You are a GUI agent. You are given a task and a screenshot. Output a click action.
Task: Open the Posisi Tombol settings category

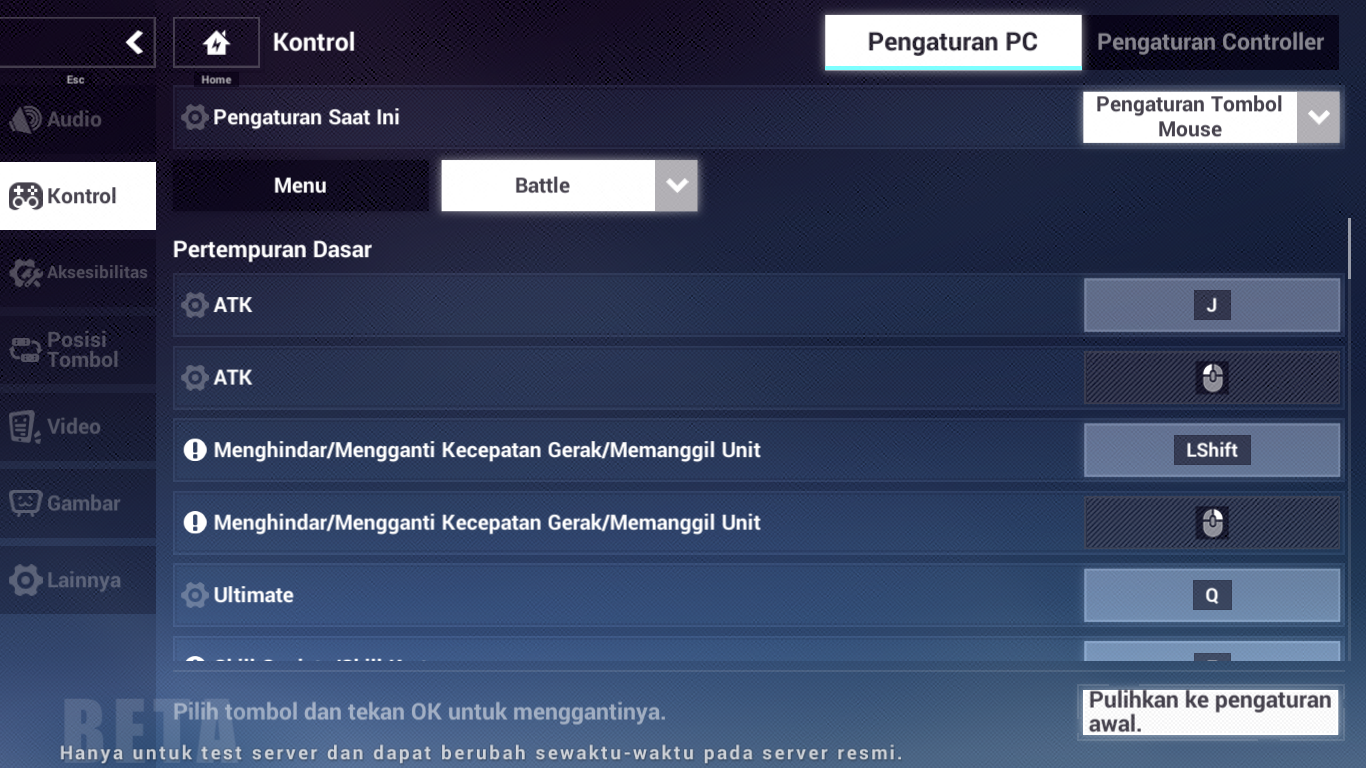pos(77,349)
